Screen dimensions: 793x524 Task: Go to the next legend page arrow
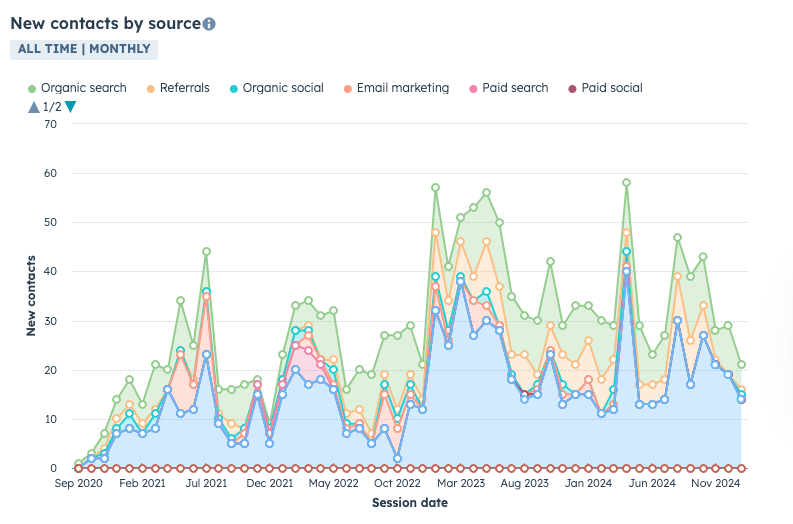pyautogui.click(x=70, y=107)
